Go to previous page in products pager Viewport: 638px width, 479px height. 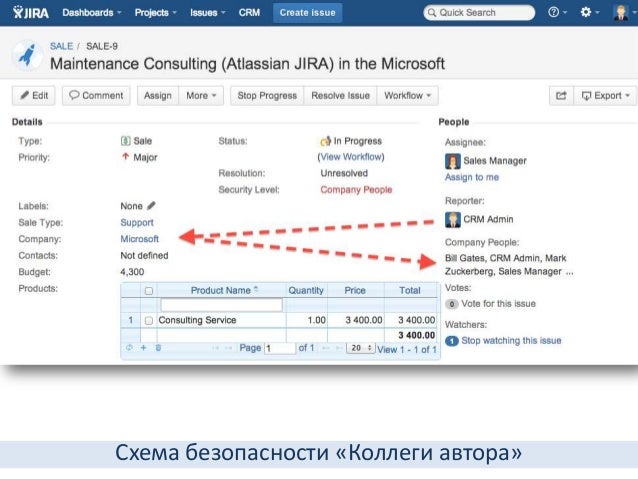pos(229,348)
